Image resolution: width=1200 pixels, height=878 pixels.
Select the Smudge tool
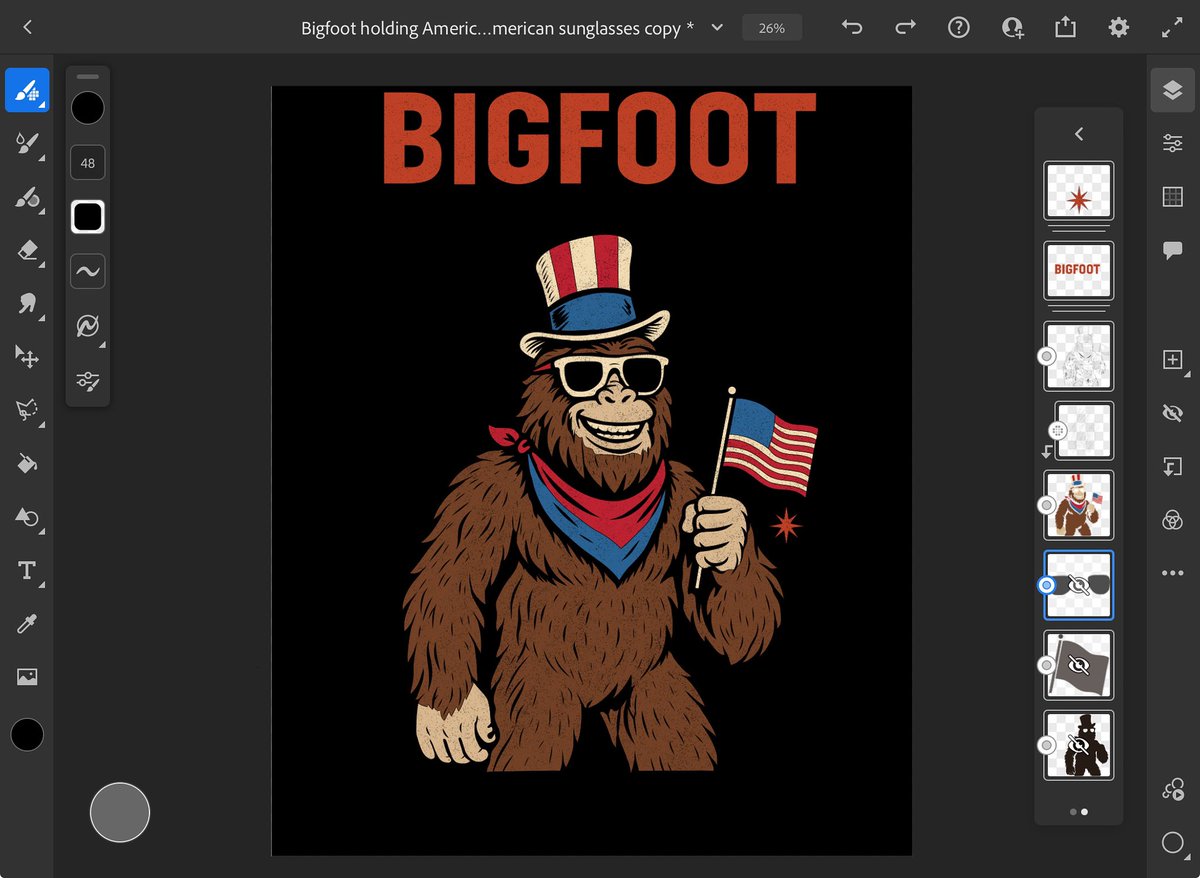click(27, 303)
